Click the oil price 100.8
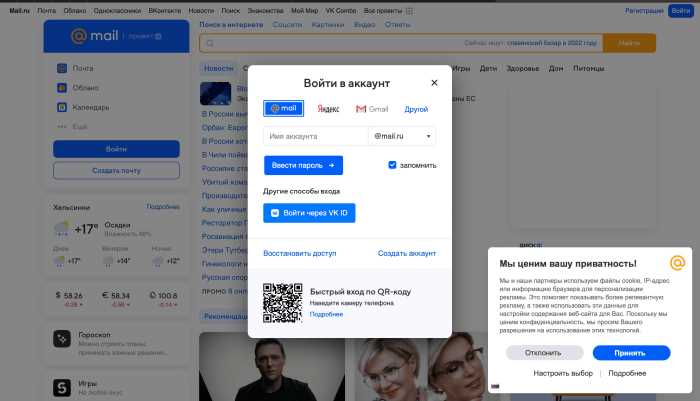Viewport: 700px width, 401px height. click(163, 296)
